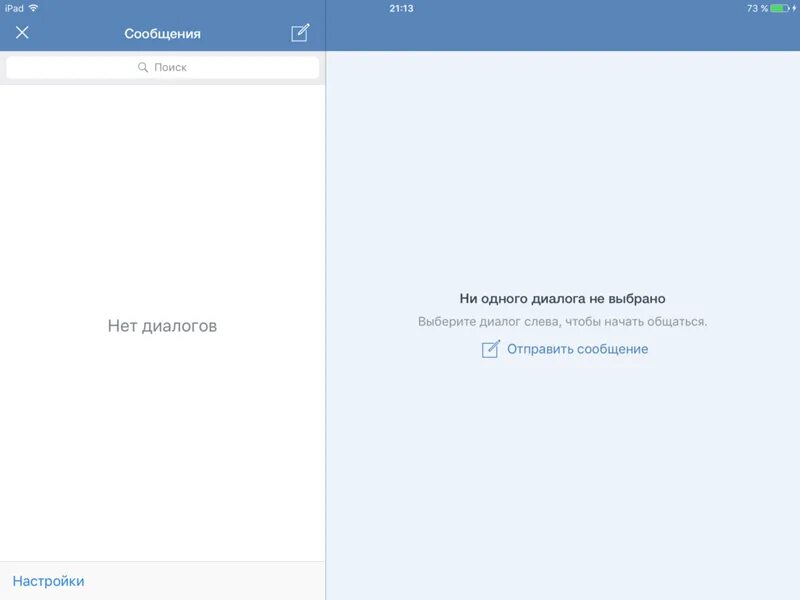
Task: Click the Сообщения header title
Action: (162, 34)
